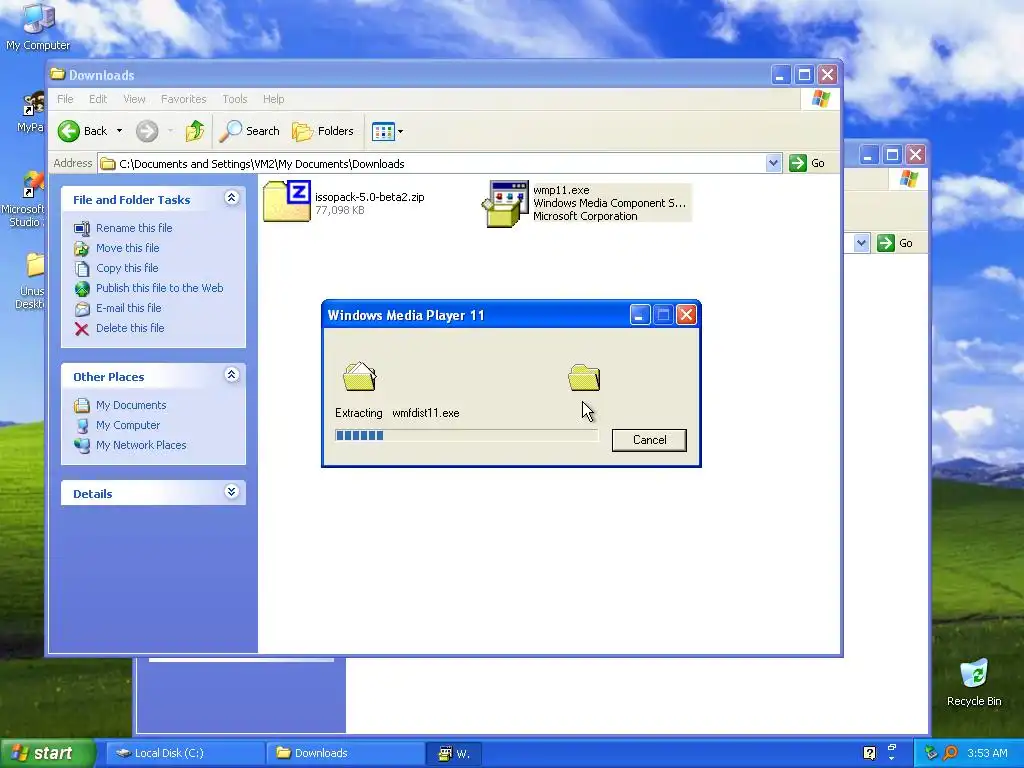Open the Recycle Bin desktop icon
Screen dimensions: 1024x768
[974, 682]
